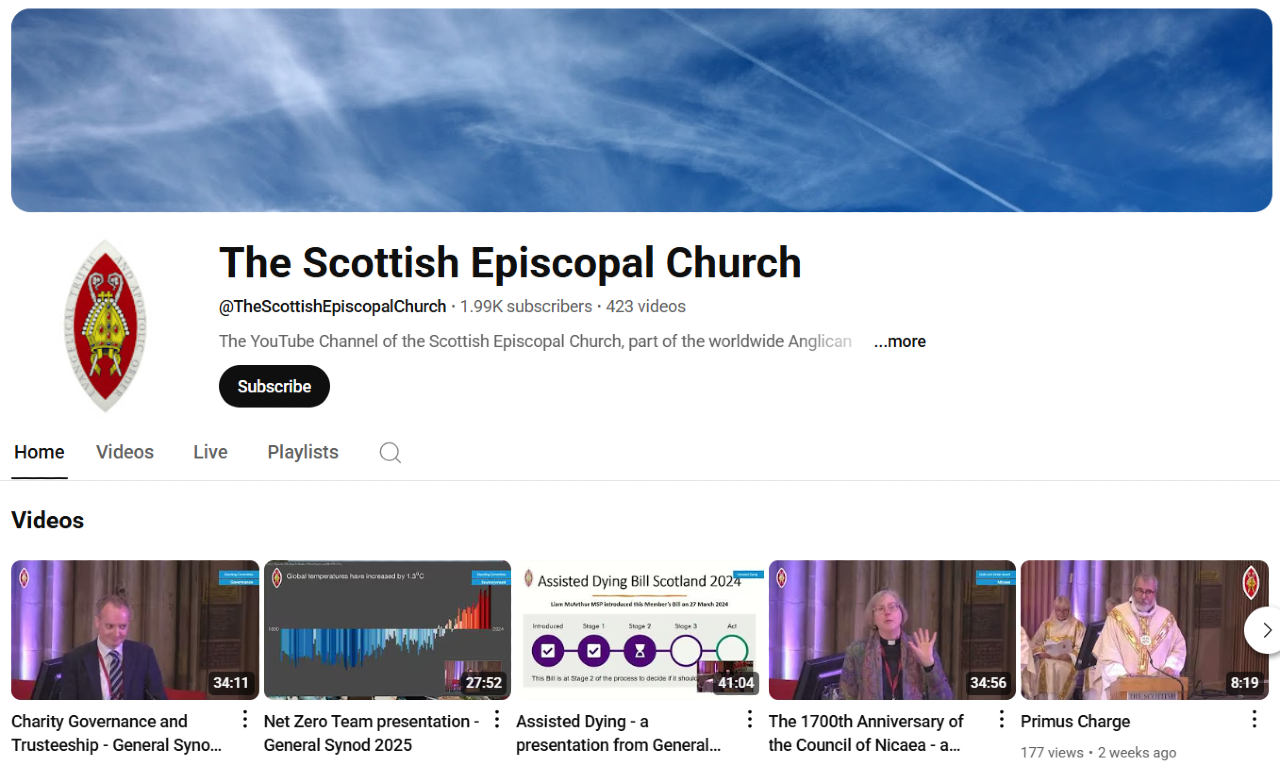1280x766 pixels.
Task: Click the 177 views text under Primus Charge
Action: 1052,752
